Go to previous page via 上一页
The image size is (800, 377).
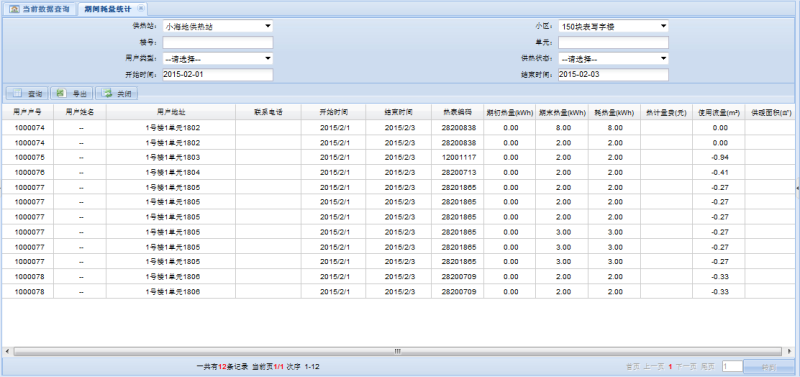tap(653, 367)
